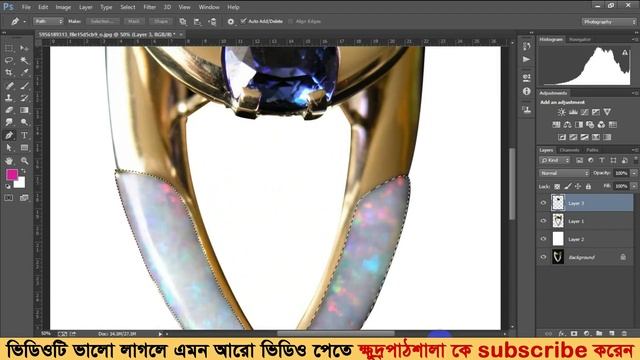Open the Path mode dropdown
Image resolution: width=640 pixels, height=360 pixels.
tap(48, 21)
